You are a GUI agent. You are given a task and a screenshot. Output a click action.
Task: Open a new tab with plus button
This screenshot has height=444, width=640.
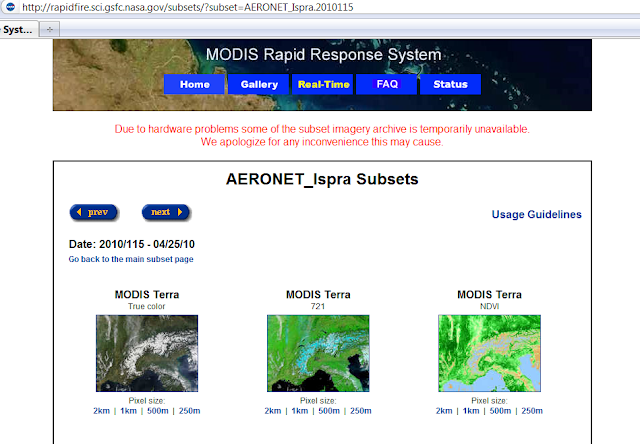pos(49,29)
